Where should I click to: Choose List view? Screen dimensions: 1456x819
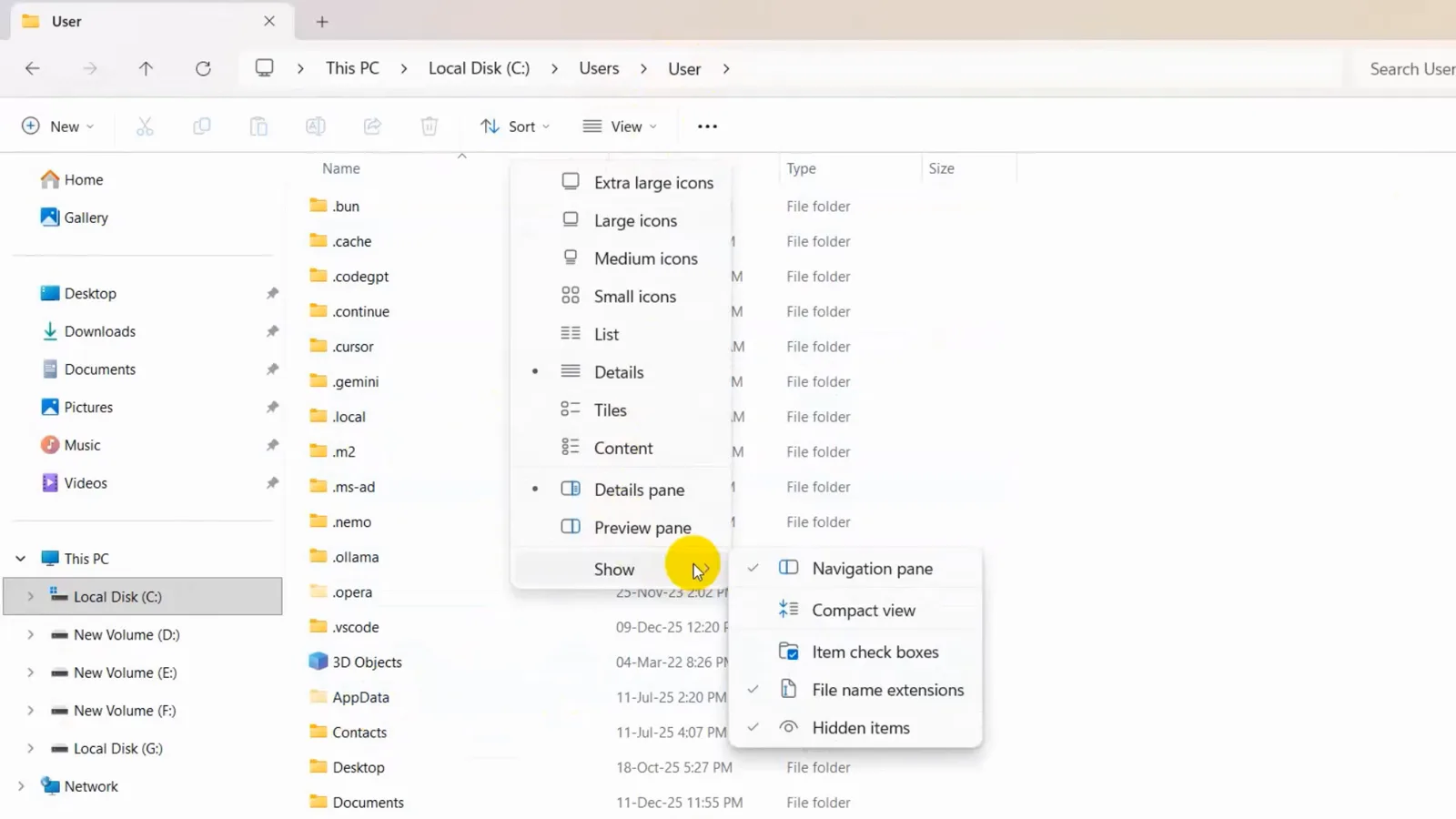point(622,334)
